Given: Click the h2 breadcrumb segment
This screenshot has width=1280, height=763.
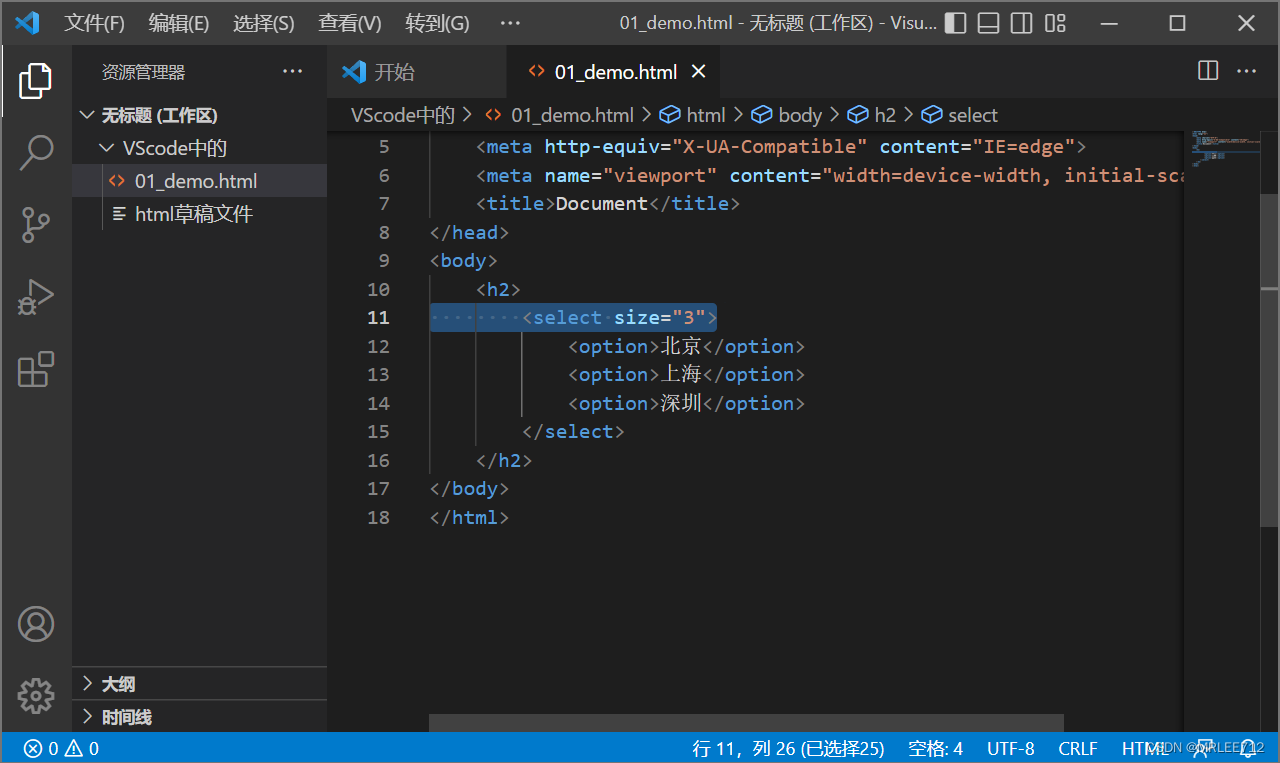Looking at the screenshot, I should [872, 115].
